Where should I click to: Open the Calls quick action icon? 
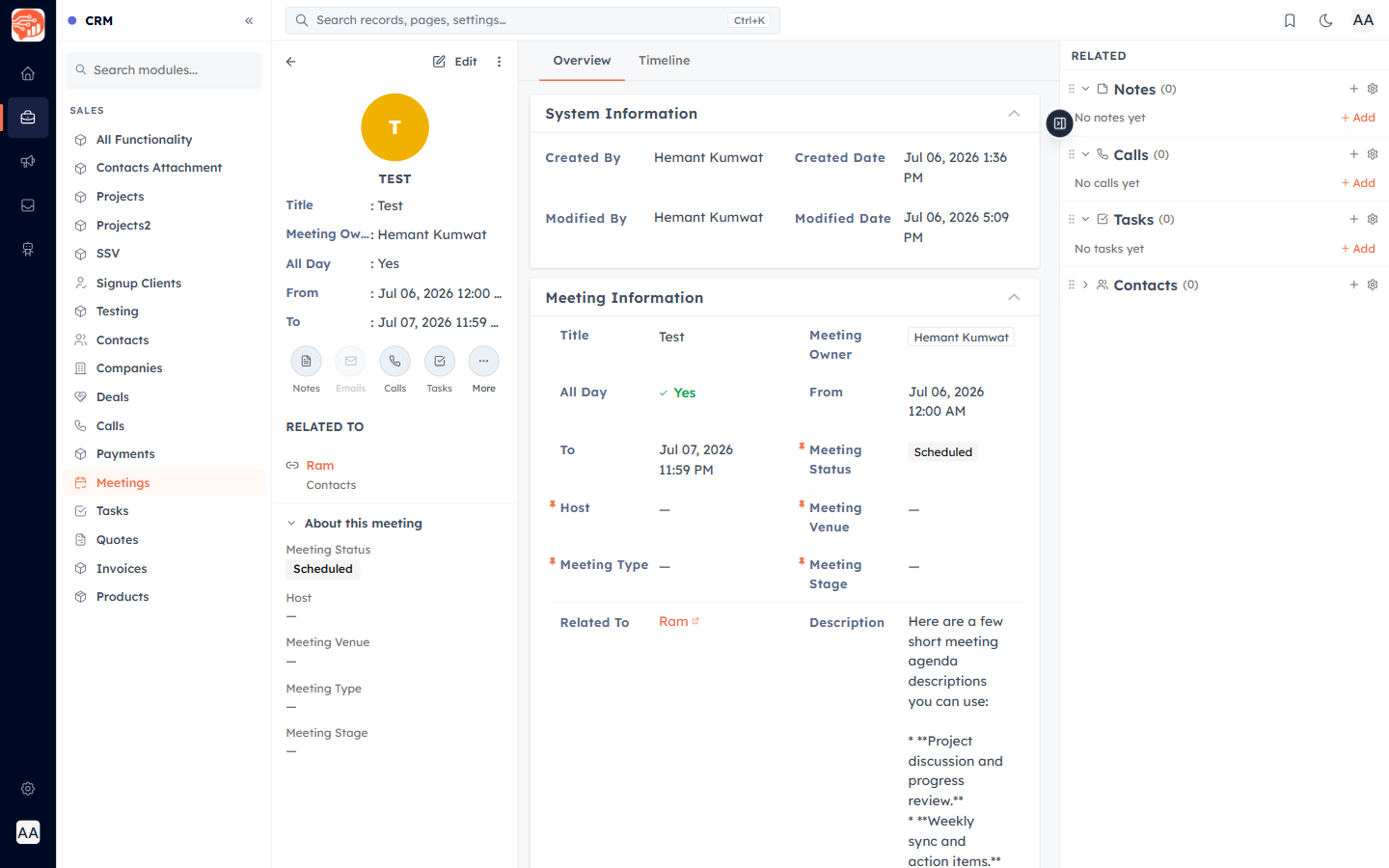tap(395, 362)
